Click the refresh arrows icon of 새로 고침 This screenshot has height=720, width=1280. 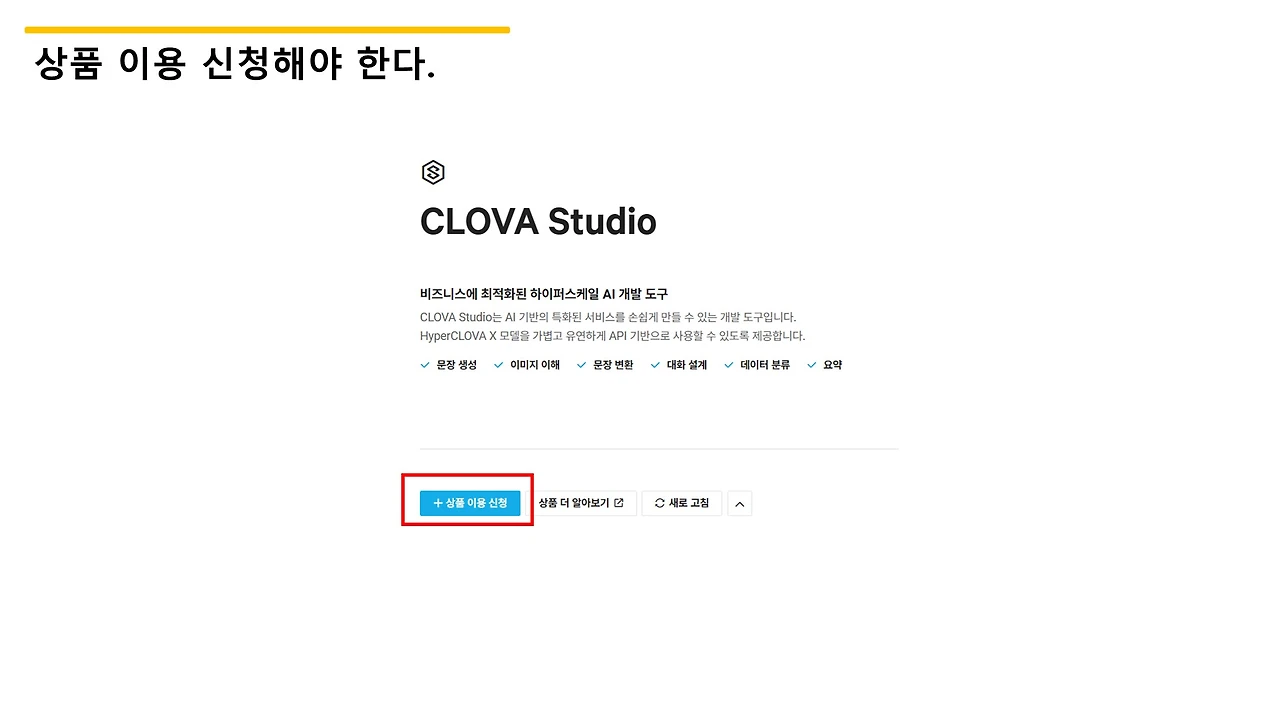[x=659, y=503]
